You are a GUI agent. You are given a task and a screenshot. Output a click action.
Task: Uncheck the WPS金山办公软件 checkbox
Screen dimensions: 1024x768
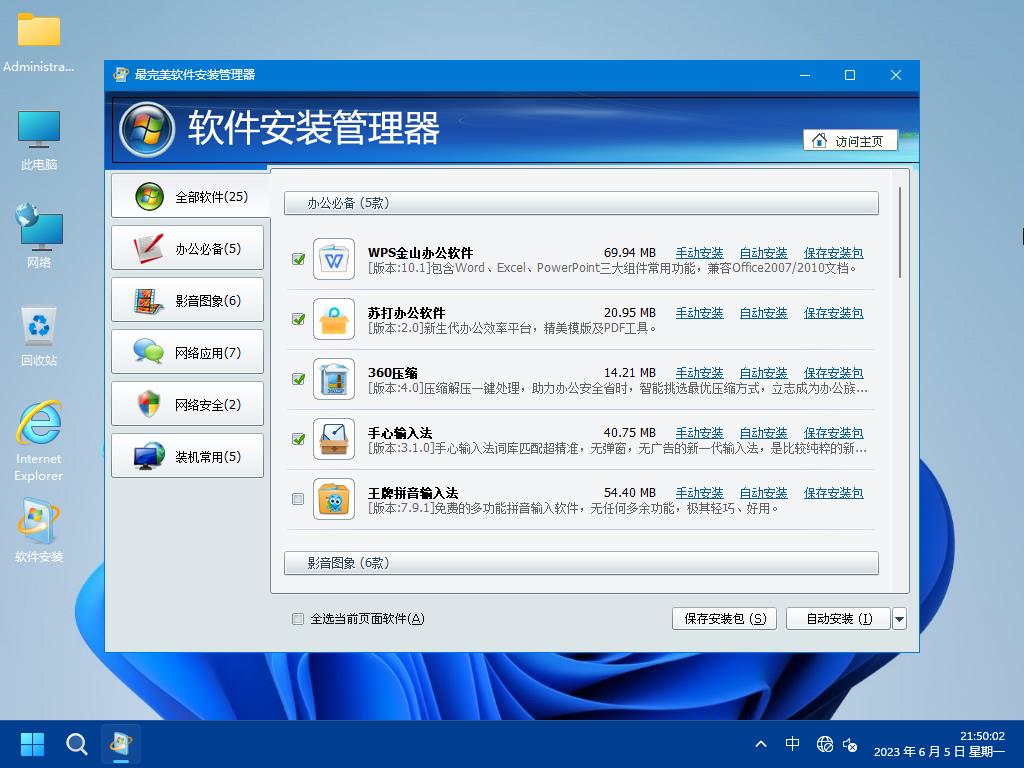tap(298, 259)
